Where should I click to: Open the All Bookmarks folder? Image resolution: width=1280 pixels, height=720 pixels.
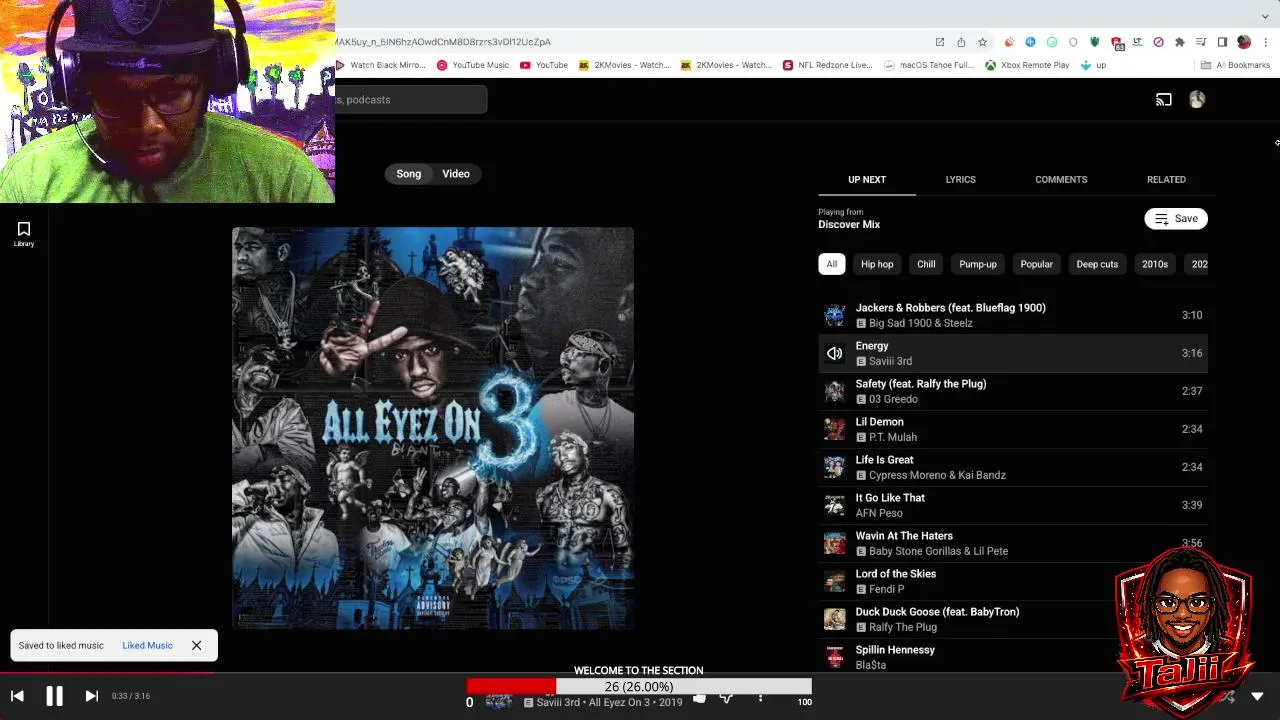coord(1236,65)
